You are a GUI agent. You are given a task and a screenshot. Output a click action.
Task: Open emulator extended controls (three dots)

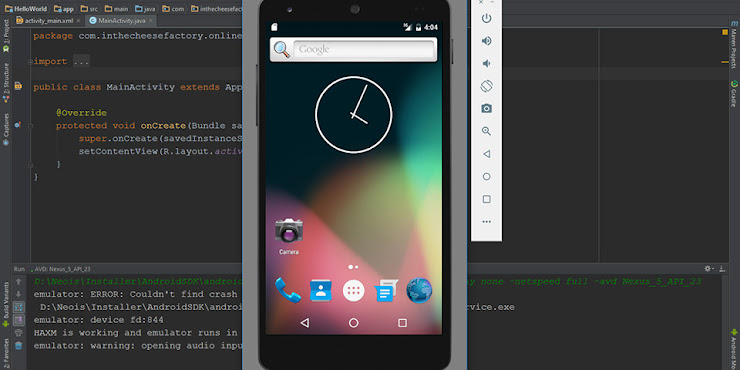pos(487,222)
